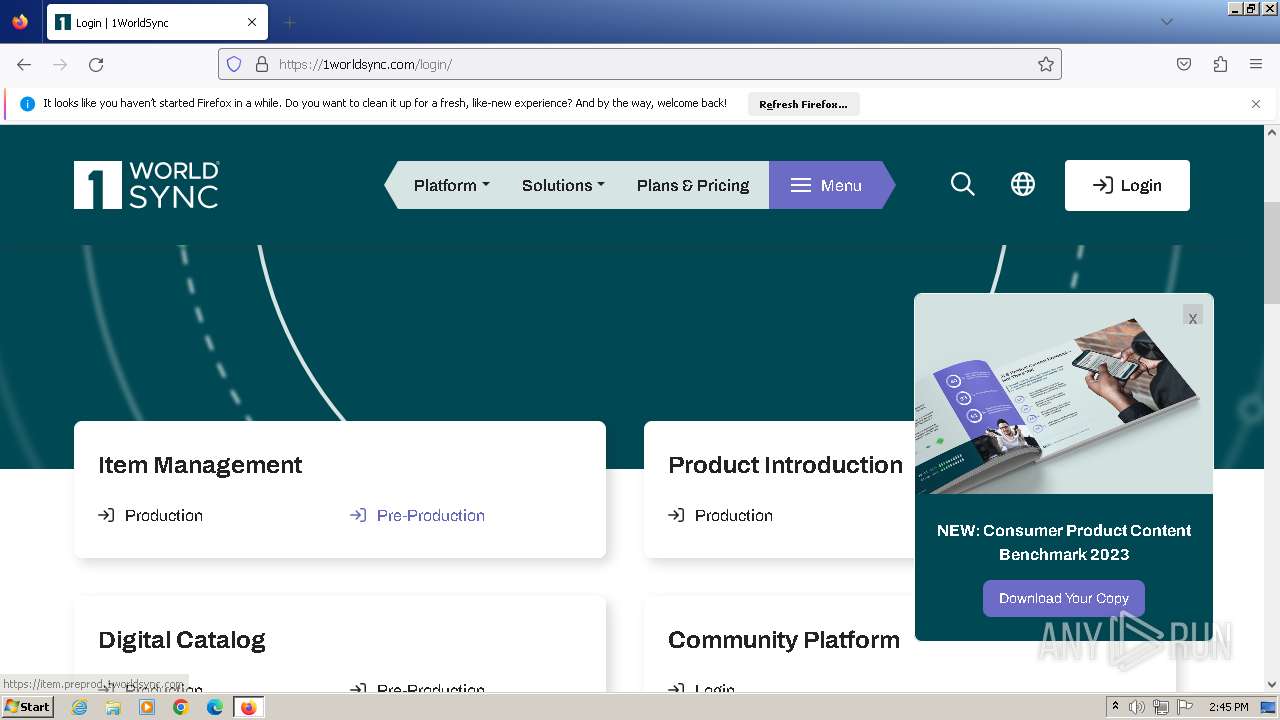Reload the current page
Image resolution: width=1280 pixels, height=720 pixels.
pos(96,64)
